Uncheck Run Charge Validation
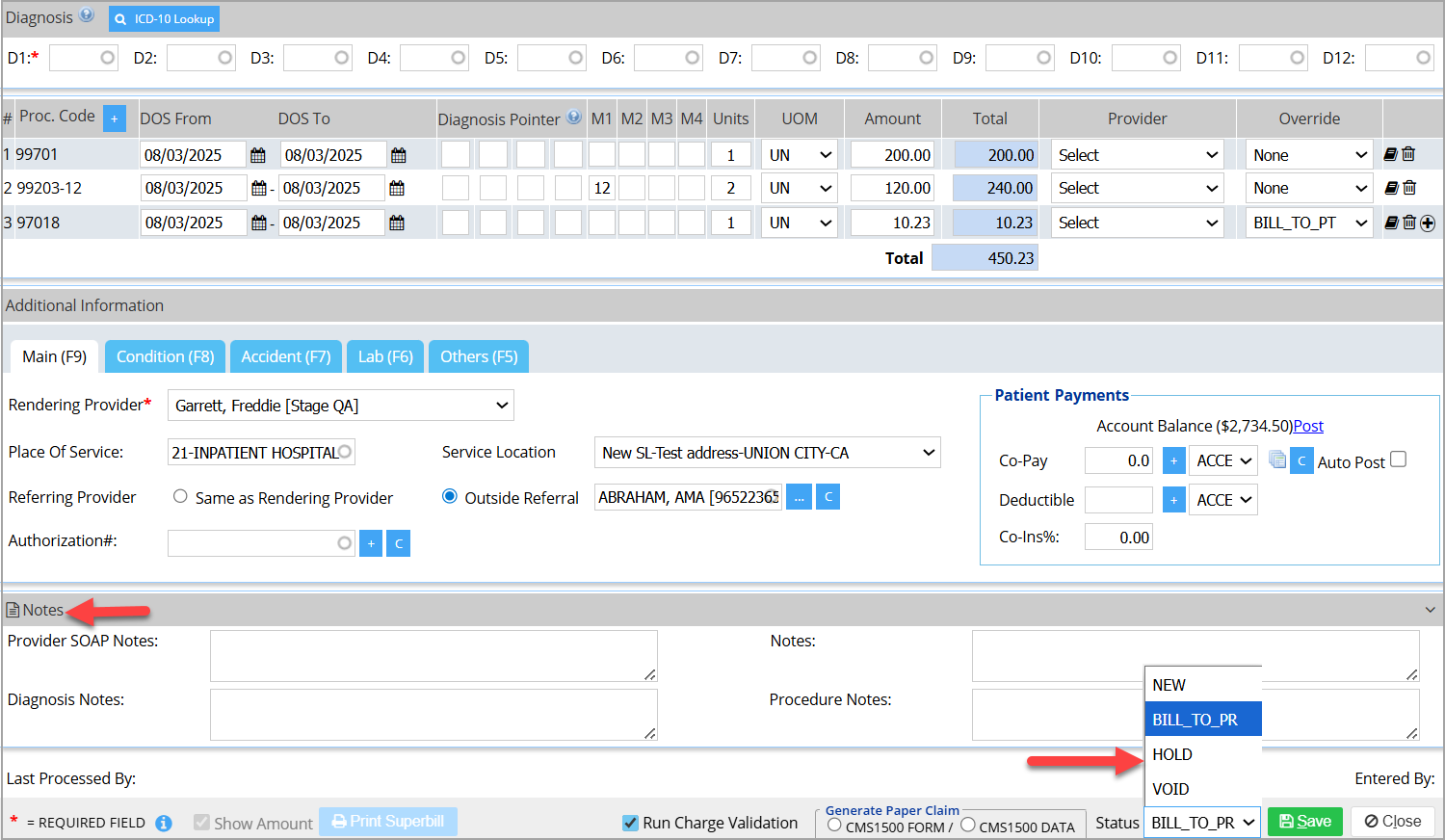 [630, 823]
